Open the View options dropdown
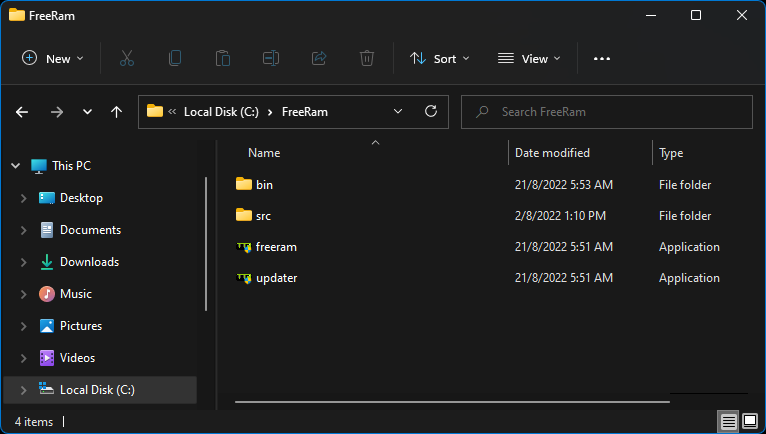766x434 pixels. (x=529, y=59)
